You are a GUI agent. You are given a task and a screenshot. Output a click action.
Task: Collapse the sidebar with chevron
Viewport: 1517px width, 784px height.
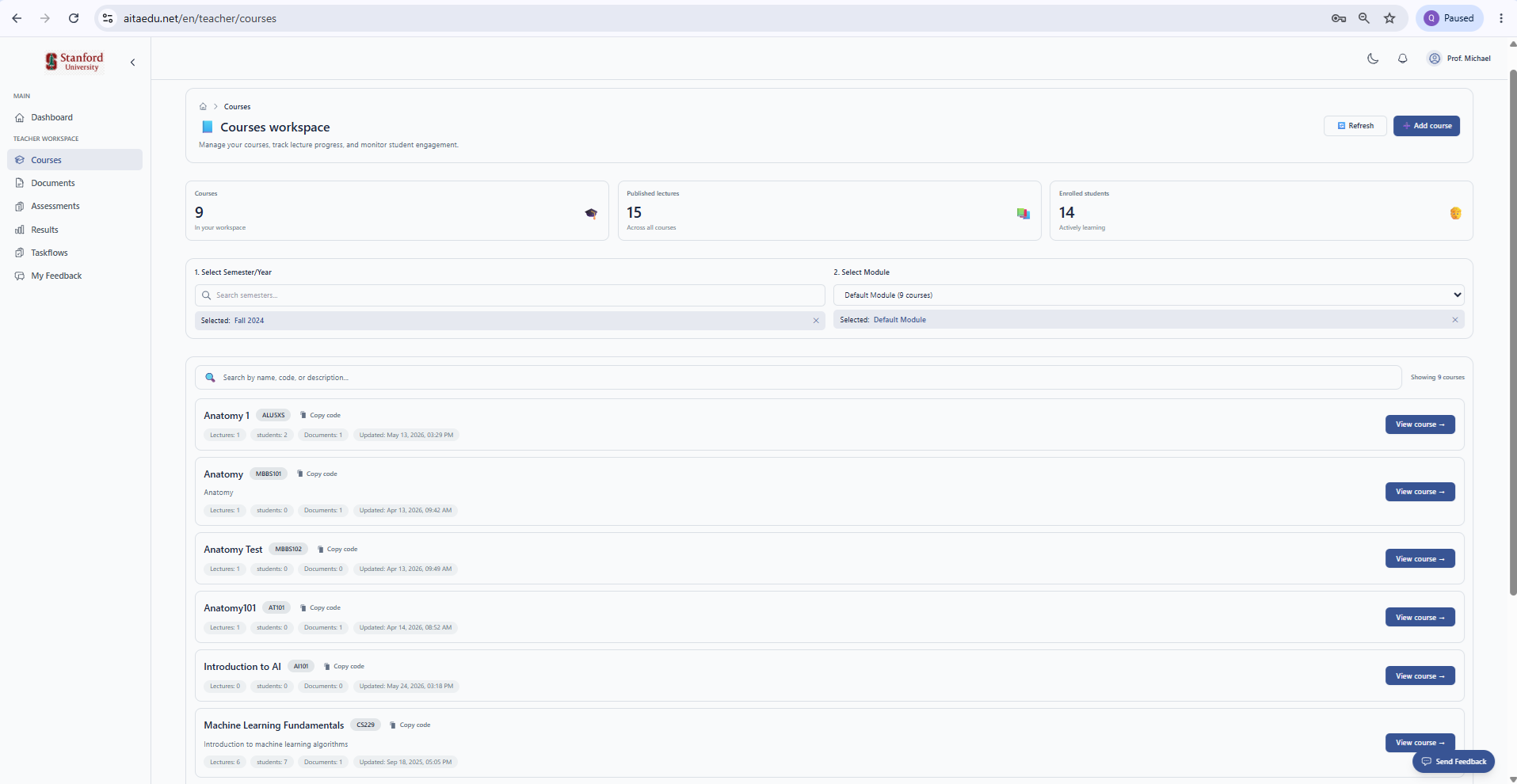pyautogui.click(x=132, y=63)
